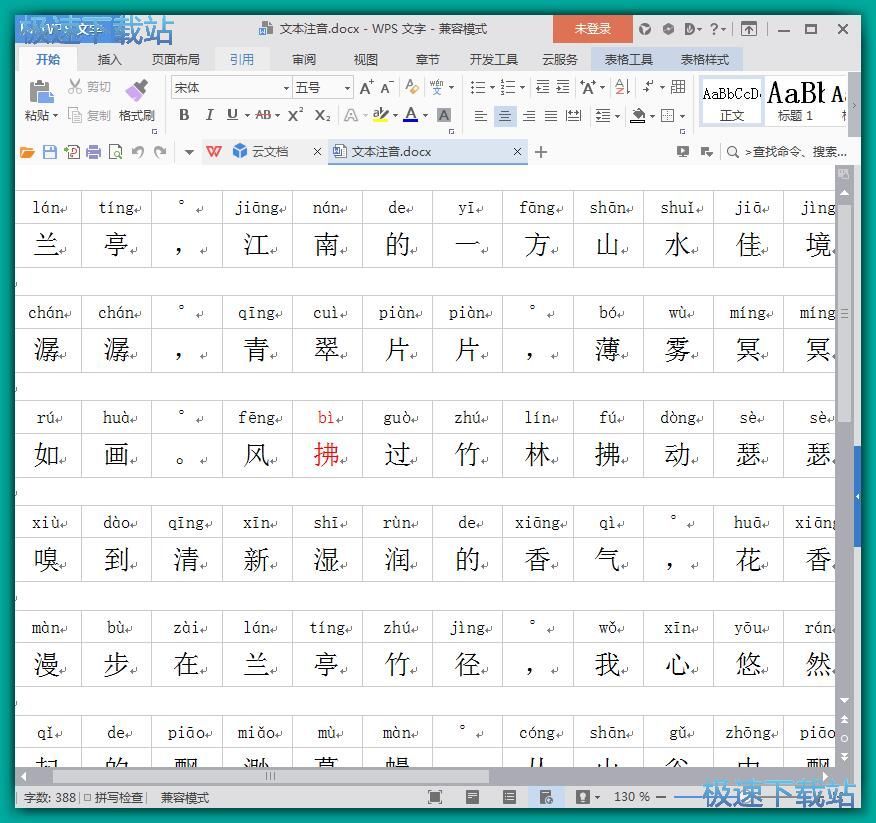Print document with printer icon
876x823 pixels.
point(93,152)
